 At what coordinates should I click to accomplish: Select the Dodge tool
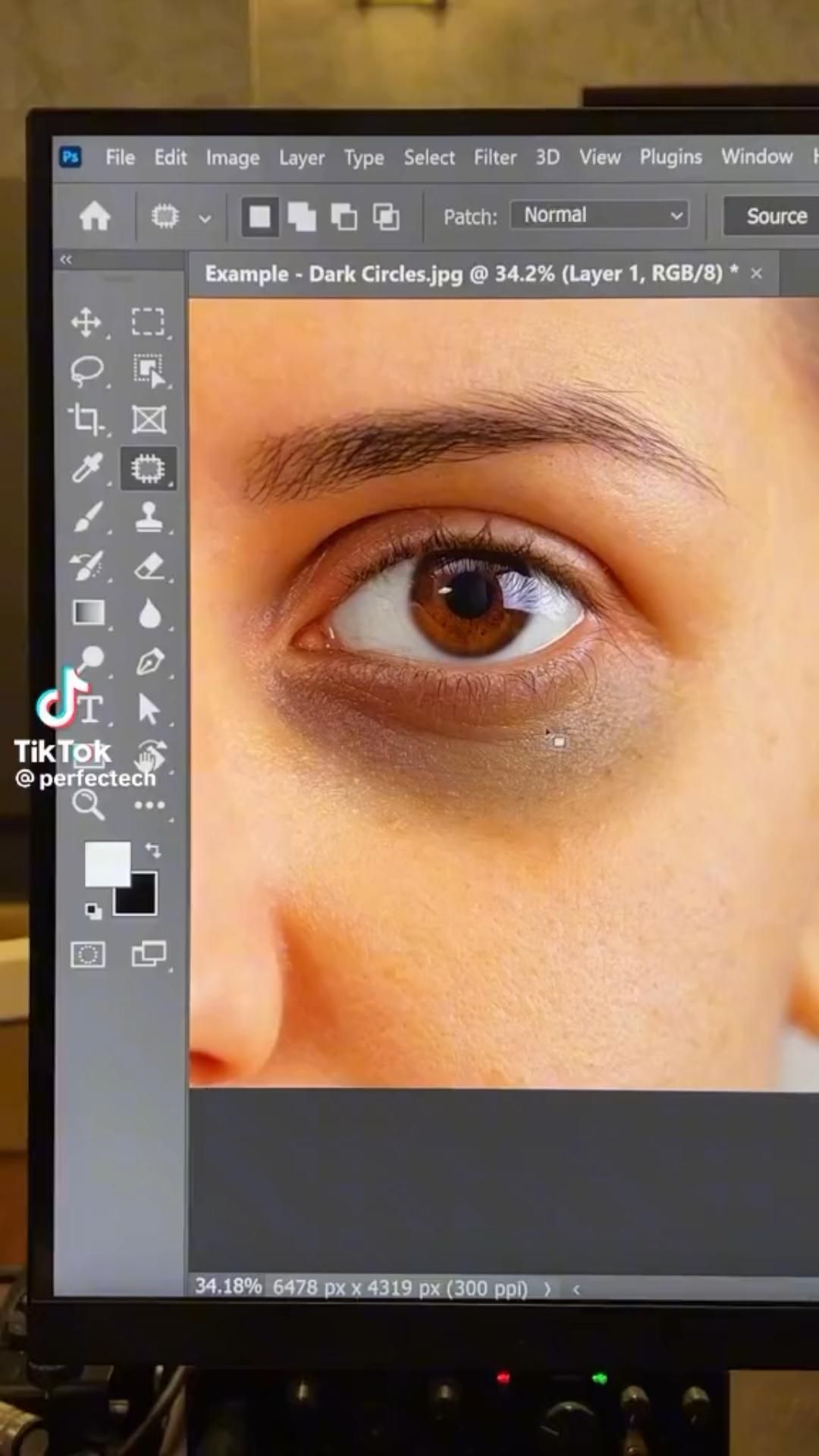coord(89,658)
